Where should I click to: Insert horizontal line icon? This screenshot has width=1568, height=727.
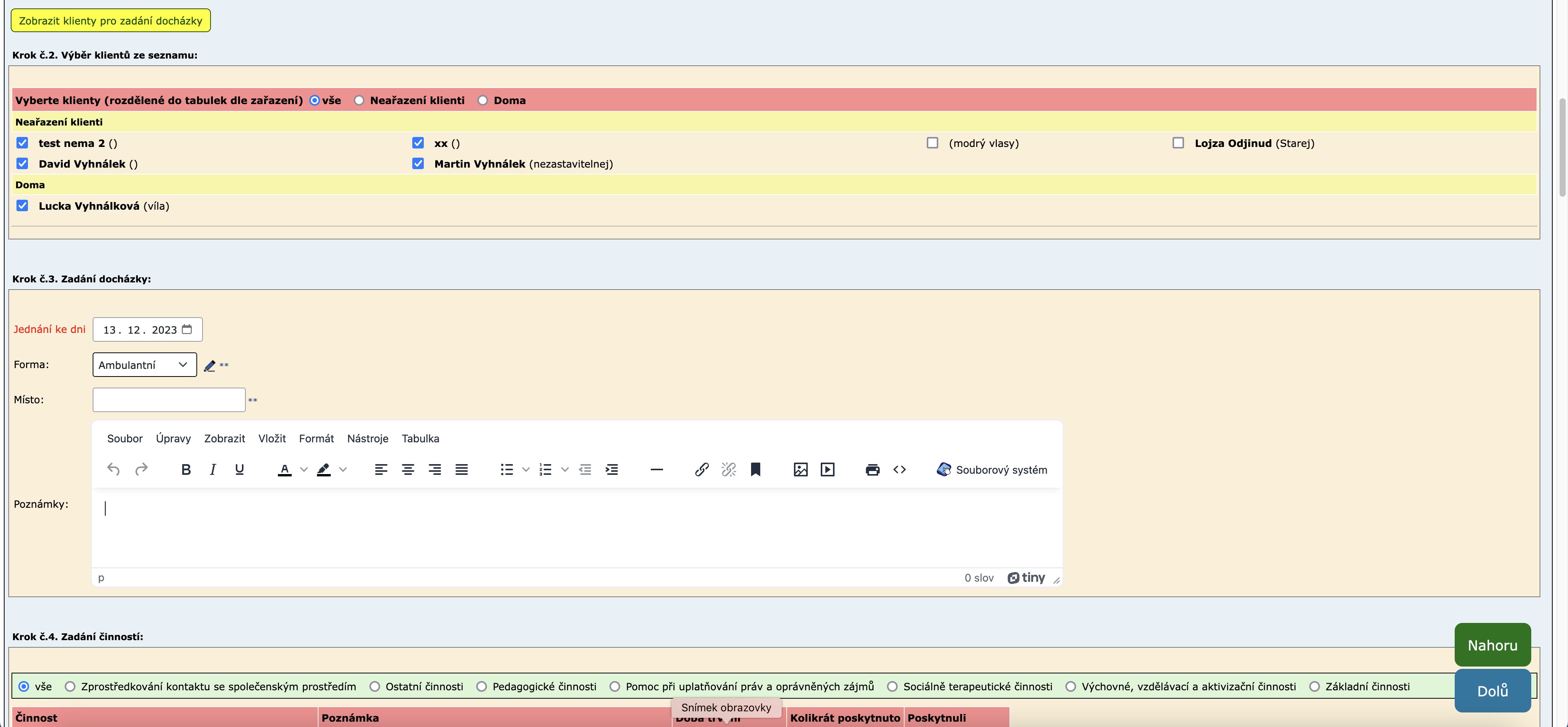(656, 469)
